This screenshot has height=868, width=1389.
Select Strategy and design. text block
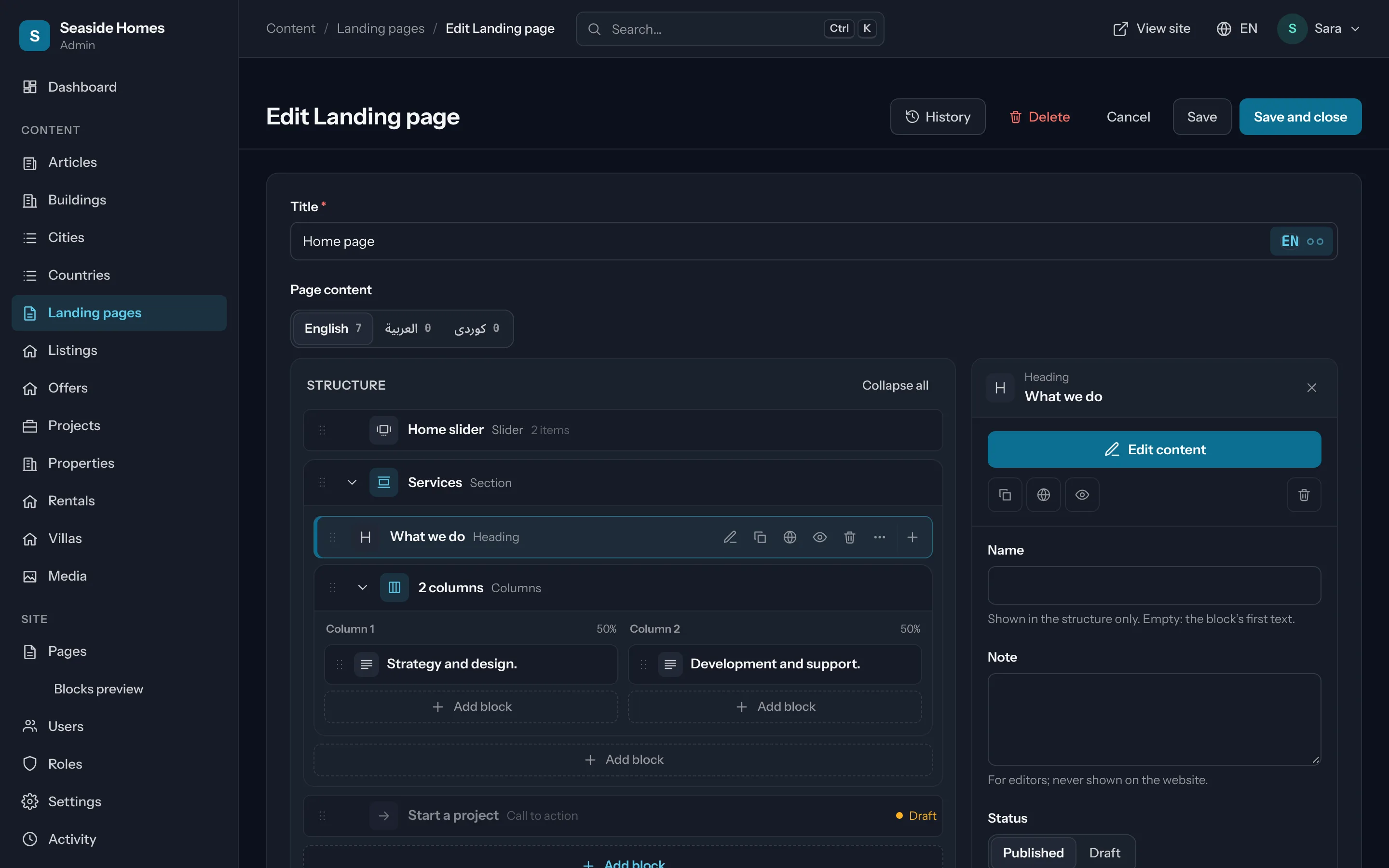click(x=471, y=664)
